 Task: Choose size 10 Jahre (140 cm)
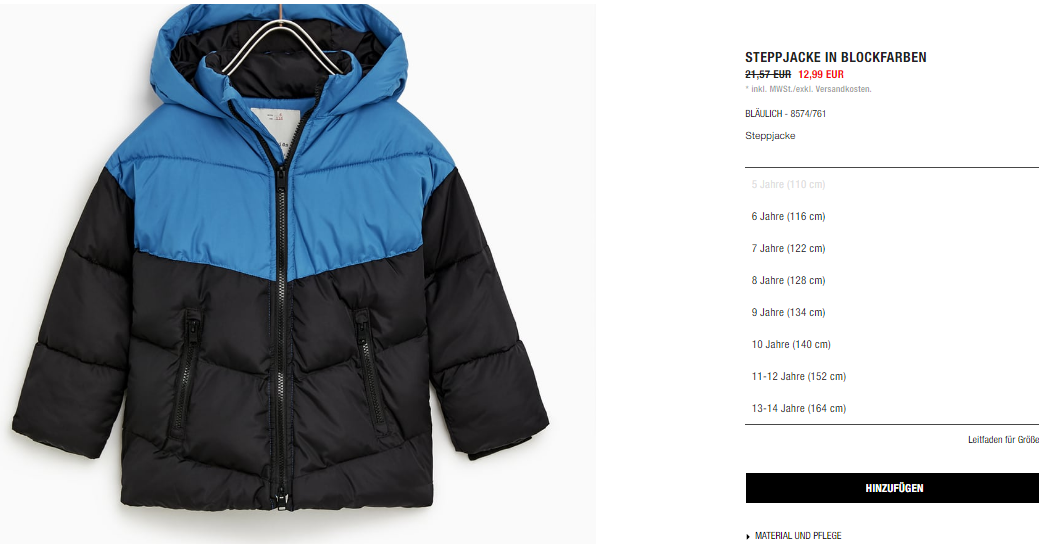[x=892, y=344]
